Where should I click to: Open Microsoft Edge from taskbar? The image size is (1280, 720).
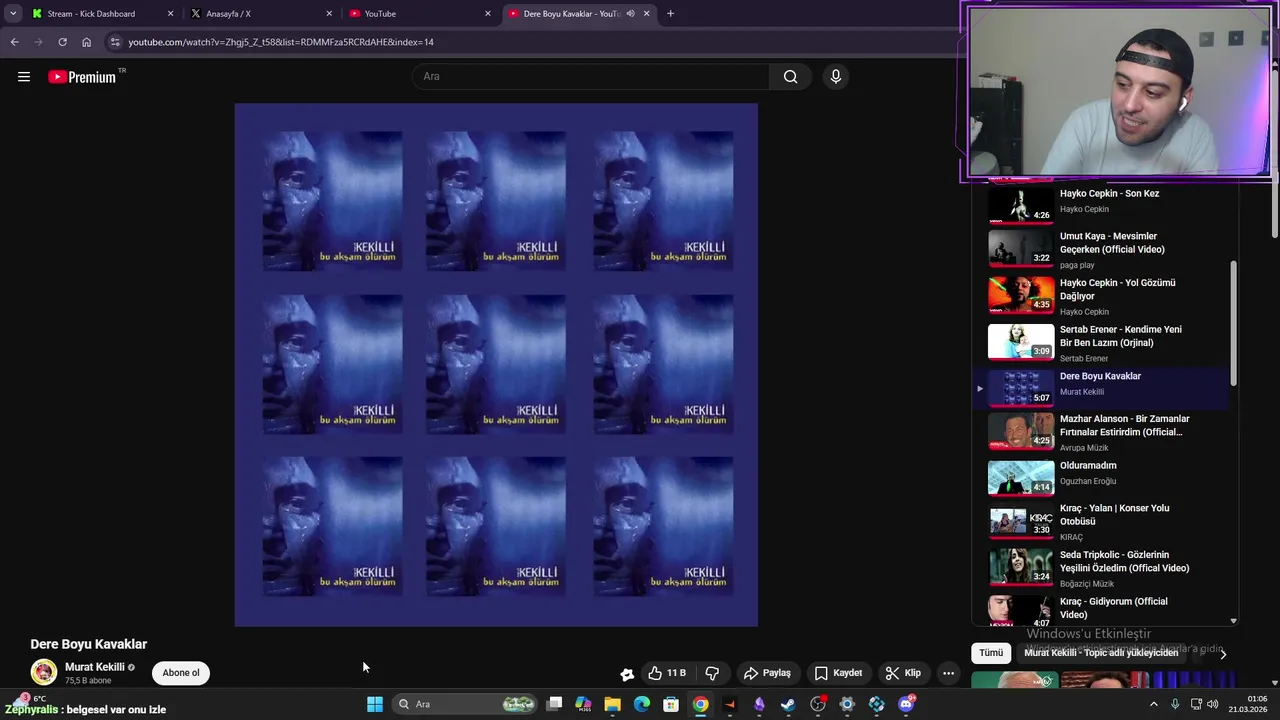pos(642,704)
